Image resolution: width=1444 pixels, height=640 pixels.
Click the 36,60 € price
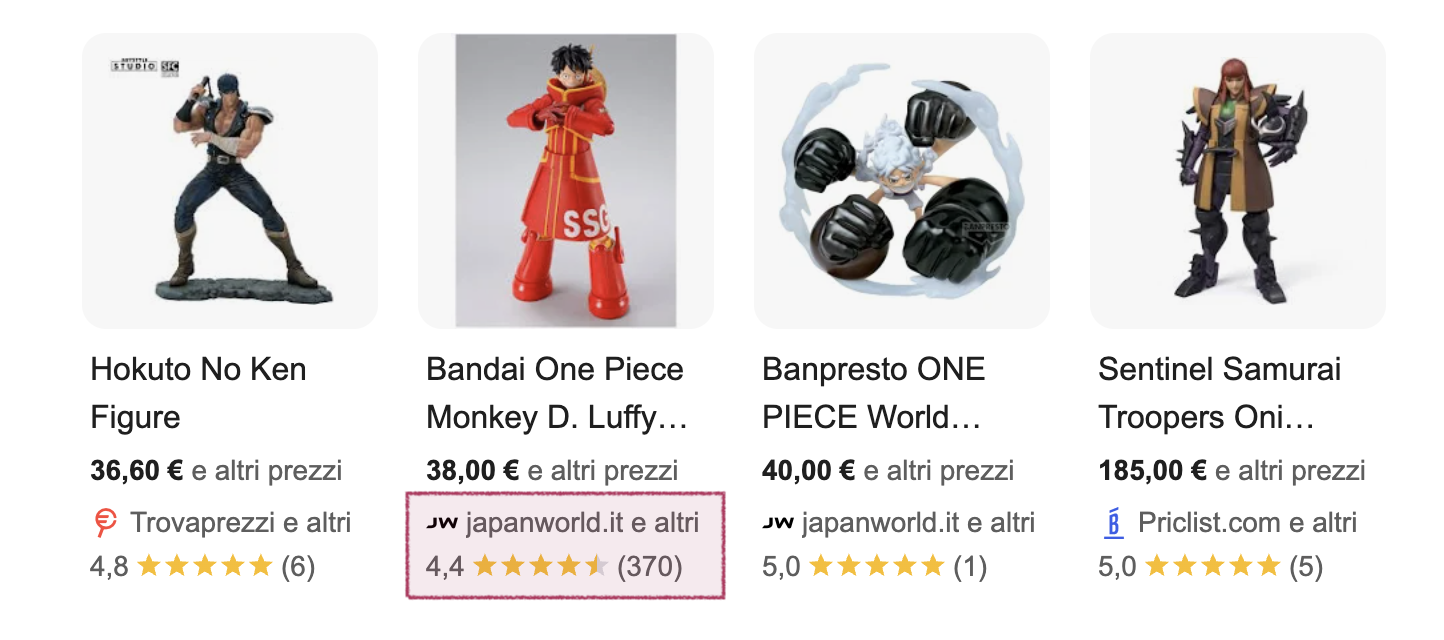click(x=137, y=471)
